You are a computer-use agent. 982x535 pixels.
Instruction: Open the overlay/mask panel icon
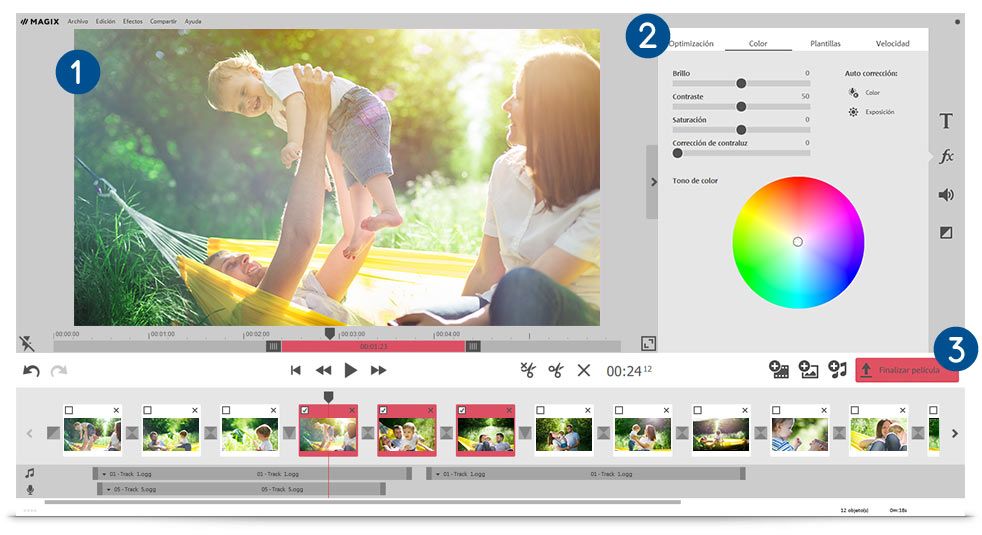pyautogui.click(x=946, y=233)
